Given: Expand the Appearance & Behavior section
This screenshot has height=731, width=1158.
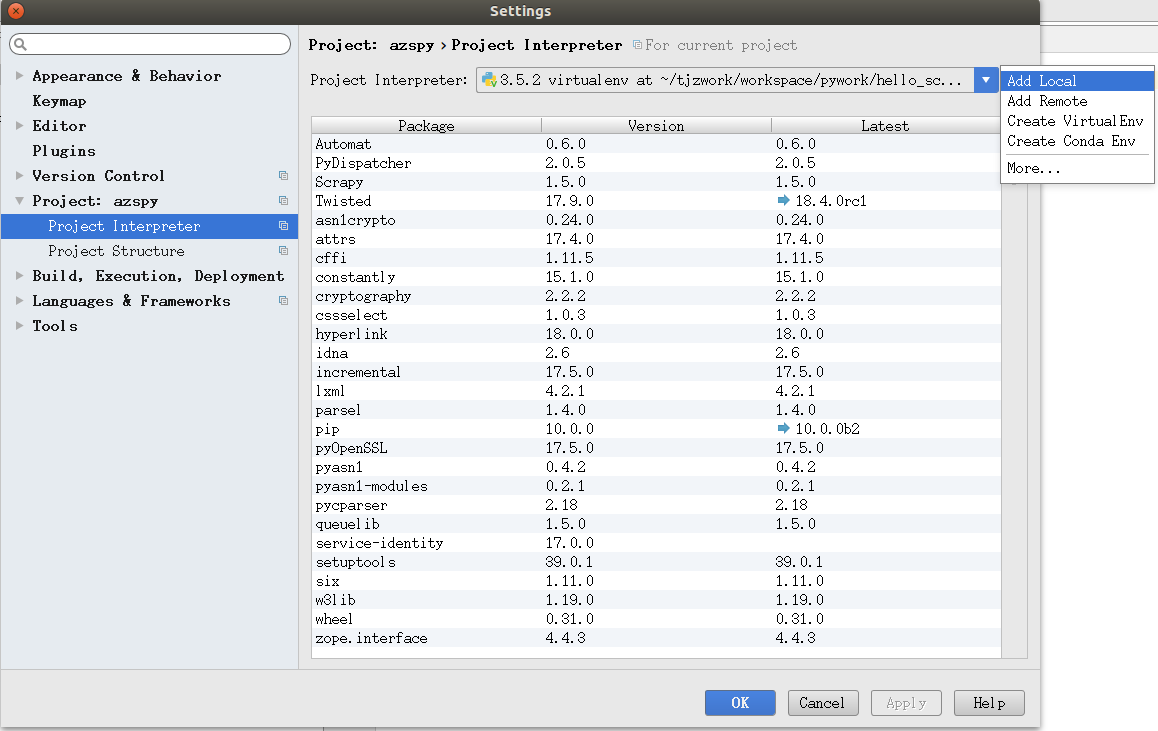Looking at the screenshot, I should coord(19,76).
